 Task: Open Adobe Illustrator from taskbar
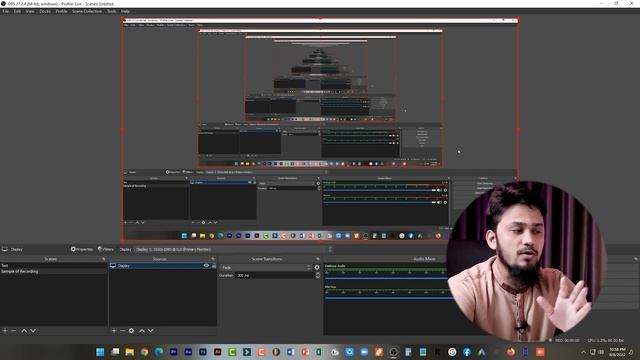(x=218, y=352)
